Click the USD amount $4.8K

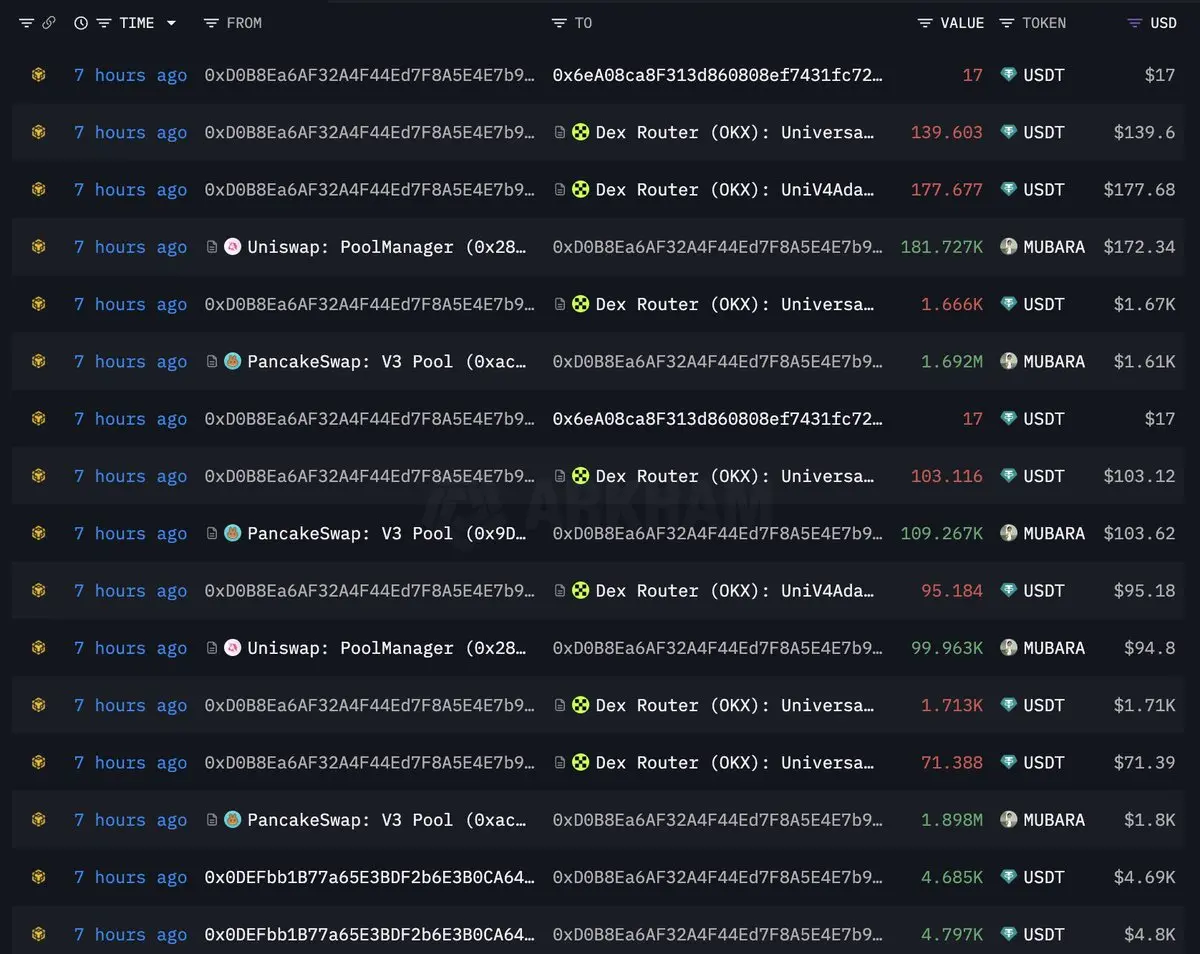pyautogui.click(x=1149, y=934)
